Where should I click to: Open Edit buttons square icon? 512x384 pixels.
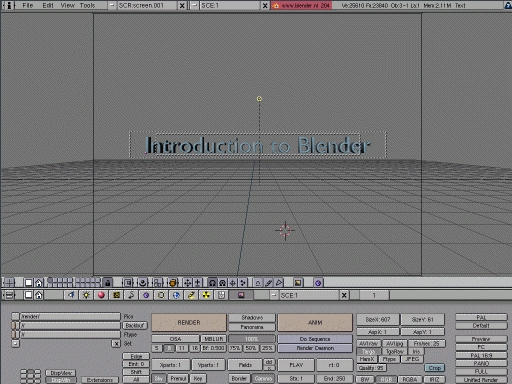161,295
